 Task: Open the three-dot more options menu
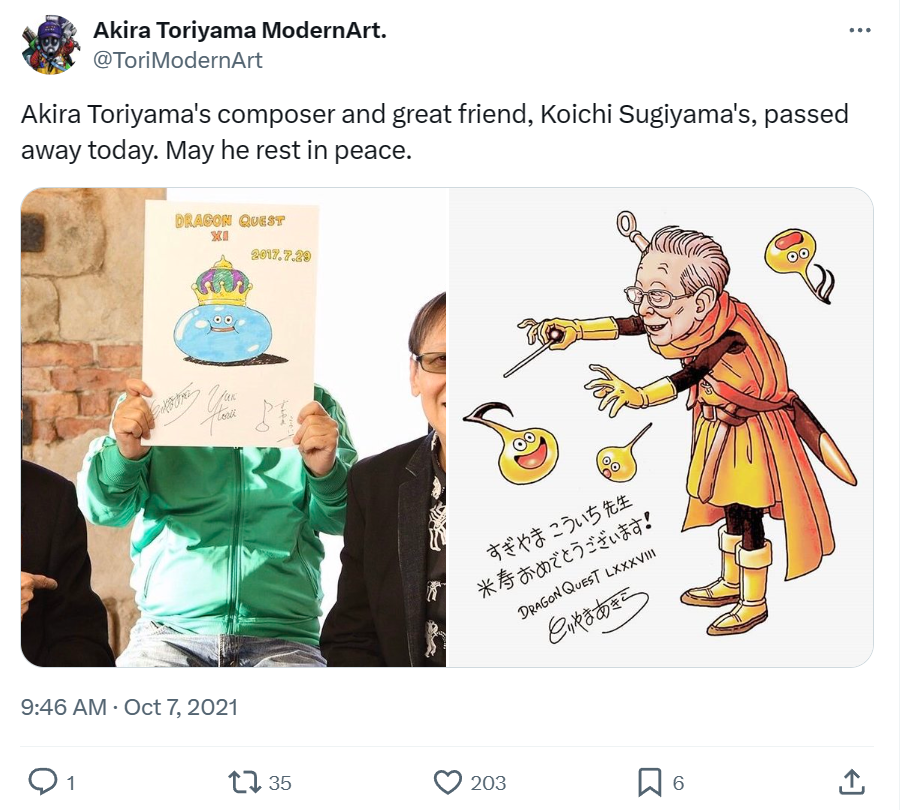pyautogui.click(x=860, y=30)
